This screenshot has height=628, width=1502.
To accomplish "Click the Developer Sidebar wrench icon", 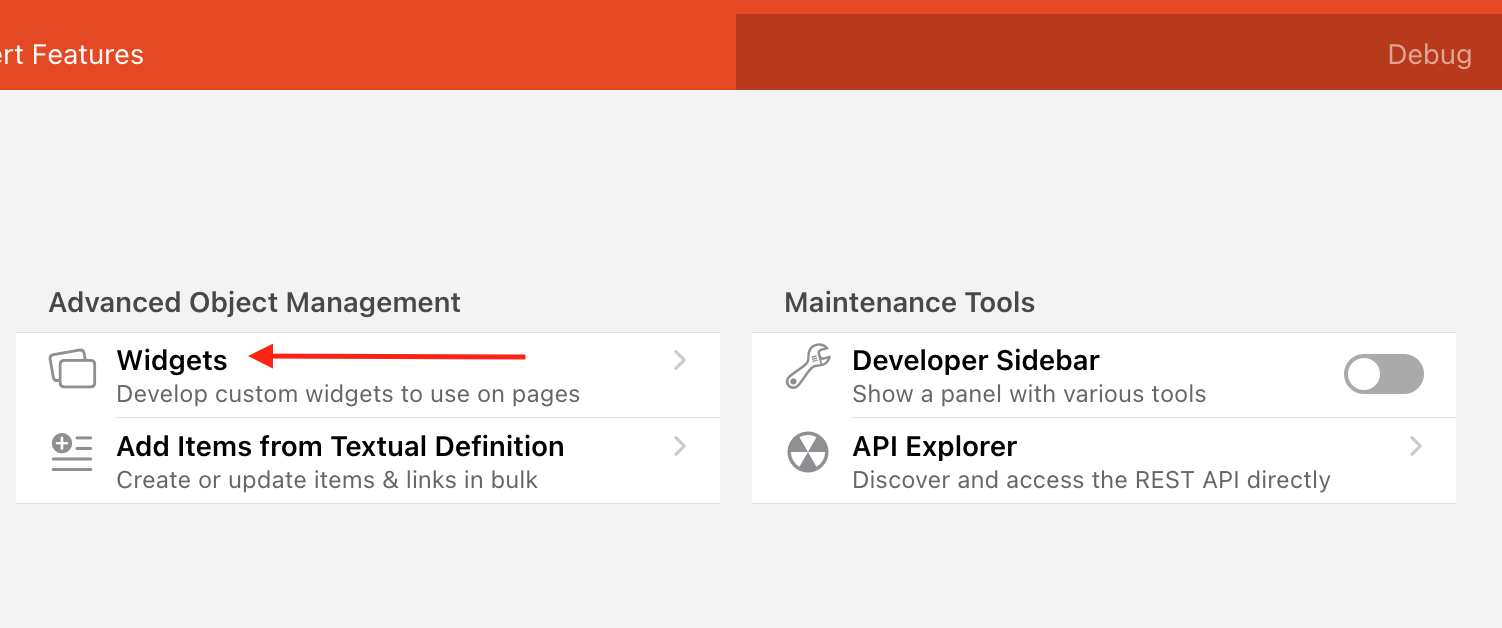I will 808,366.
